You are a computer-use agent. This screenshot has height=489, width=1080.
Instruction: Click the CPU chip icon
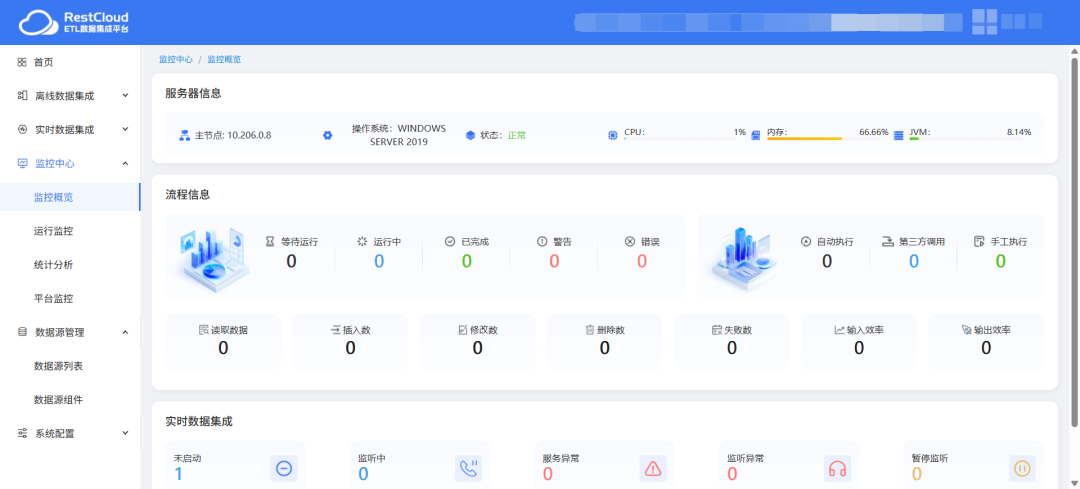612,136
